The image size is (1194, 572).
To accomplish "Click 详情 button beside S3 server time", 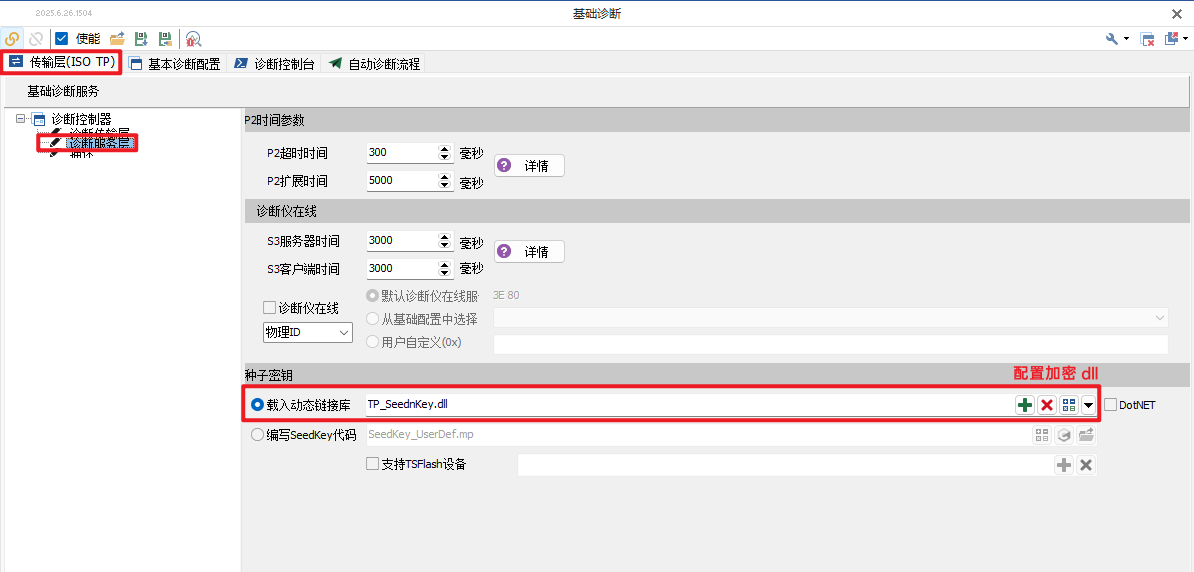I will 529,252.
